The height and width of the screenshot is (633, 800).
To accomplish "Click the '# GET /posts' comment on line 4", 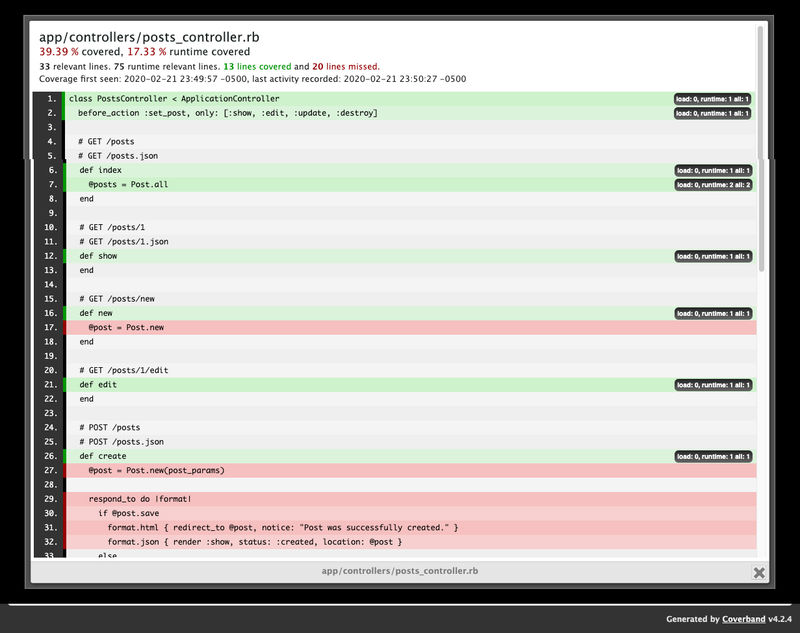I will point(410,141).
